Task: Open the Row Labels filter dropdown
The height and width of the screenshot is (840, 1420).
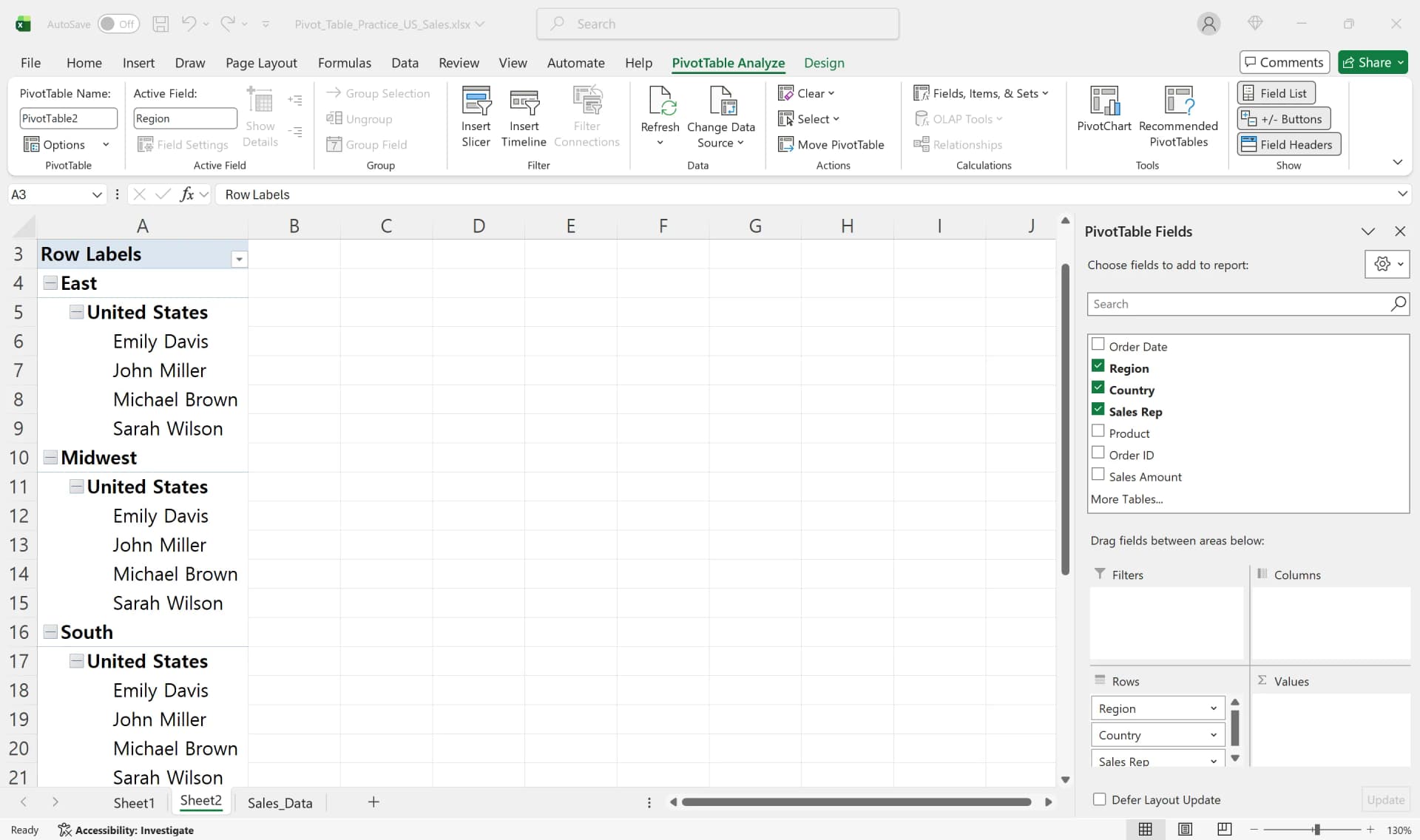Action: [x=239, y=259]
